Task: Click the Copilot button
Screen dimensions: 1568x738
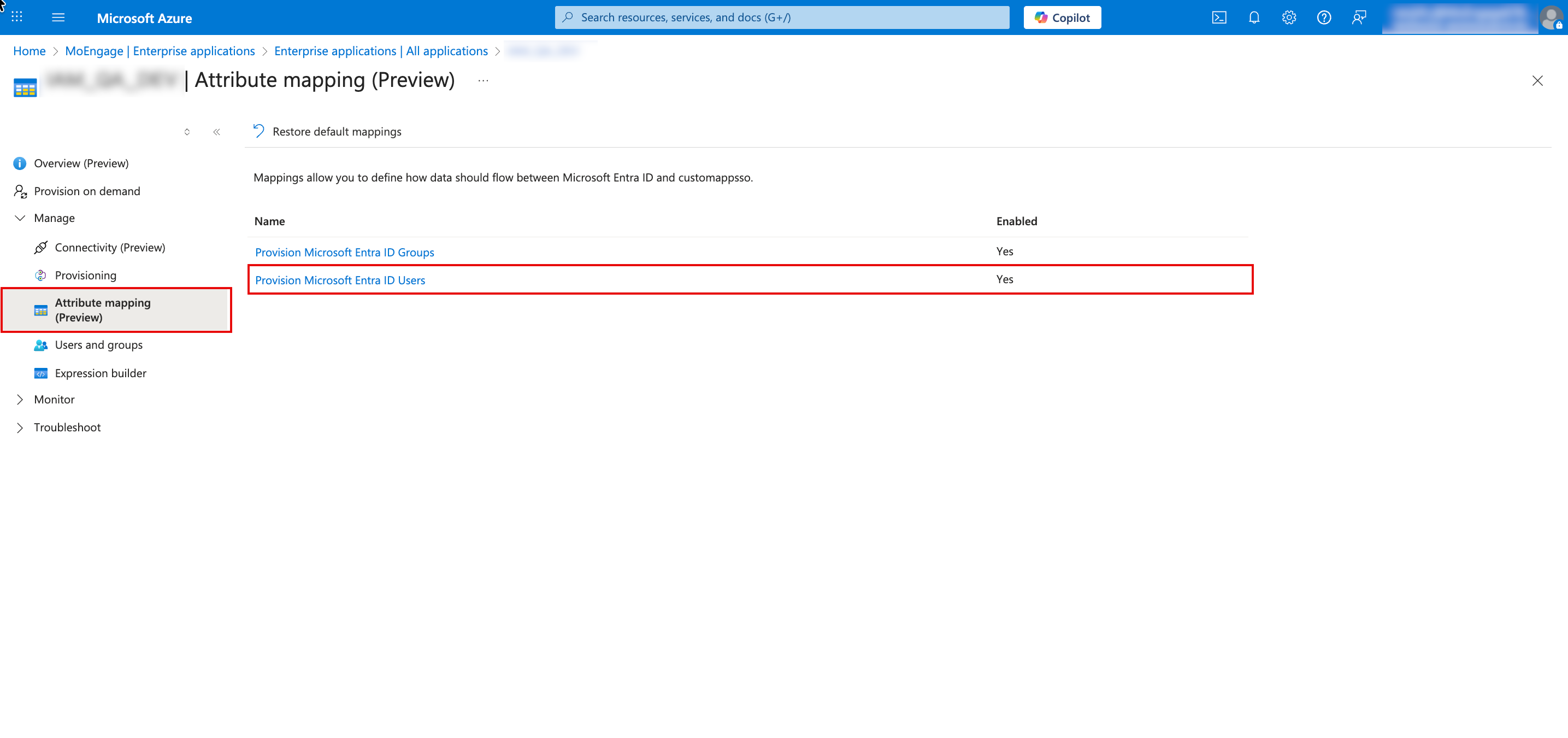Action: pos(1062,17)
